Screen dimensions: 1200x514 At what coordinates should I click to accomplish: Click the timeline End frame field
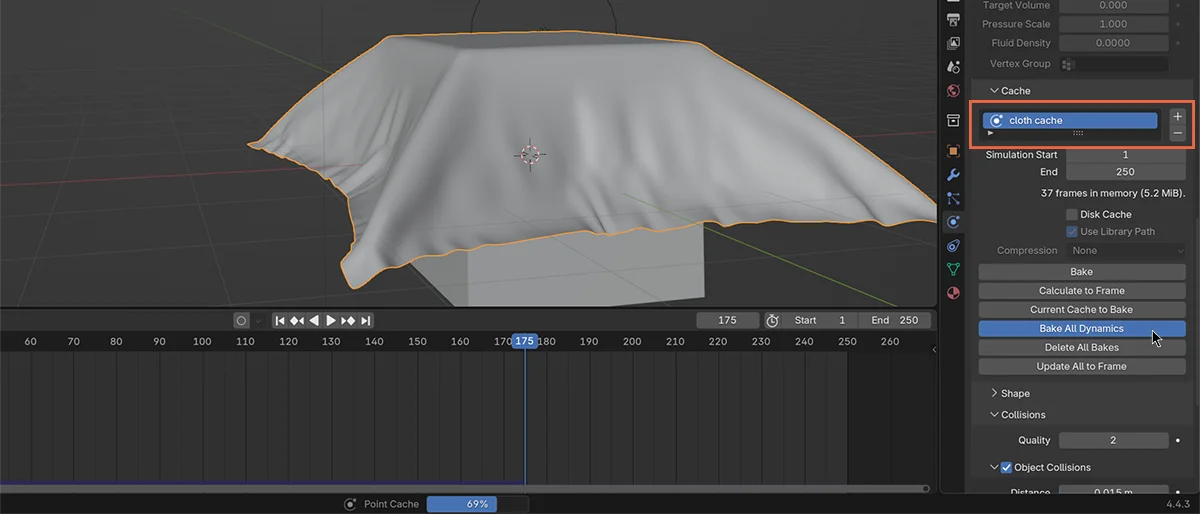(x=895, y=321)
